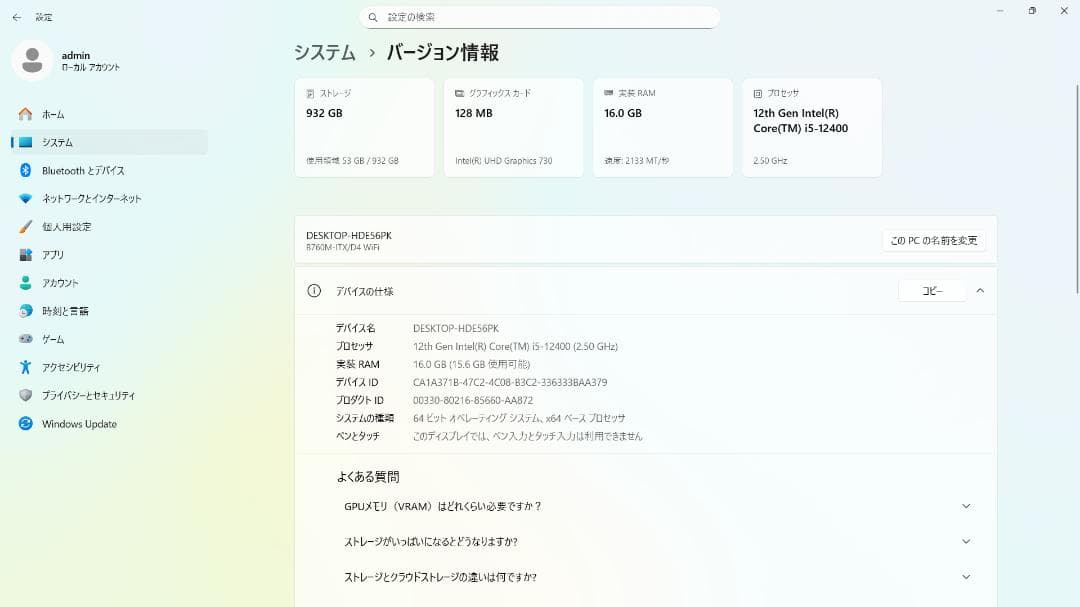Expand the ストレージとクラウドストレージの違い question
This screenshot has height=607, width=1080.
[965, 577]
